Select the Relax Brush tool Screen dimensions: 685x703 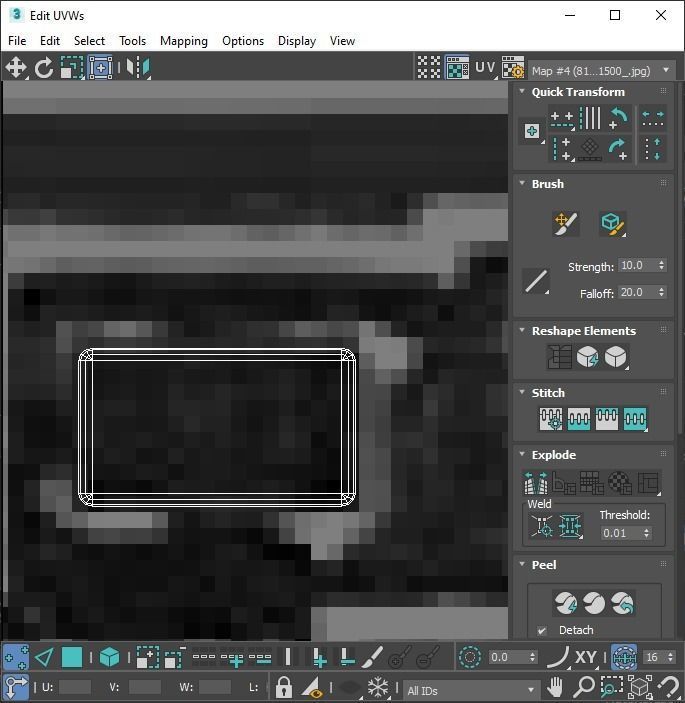point(612,223)
